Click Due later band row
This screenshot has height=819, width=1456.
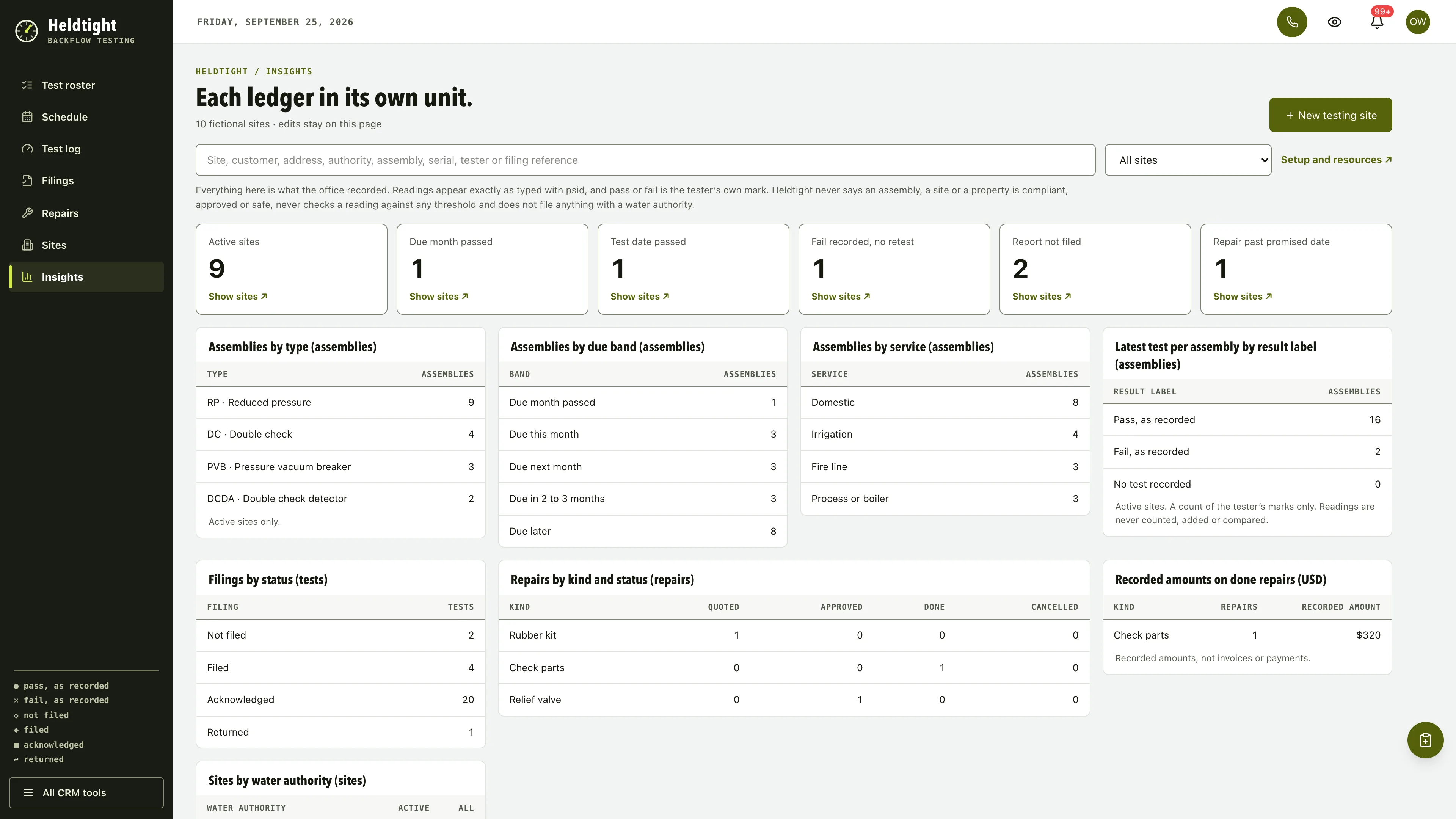point(643,531)
